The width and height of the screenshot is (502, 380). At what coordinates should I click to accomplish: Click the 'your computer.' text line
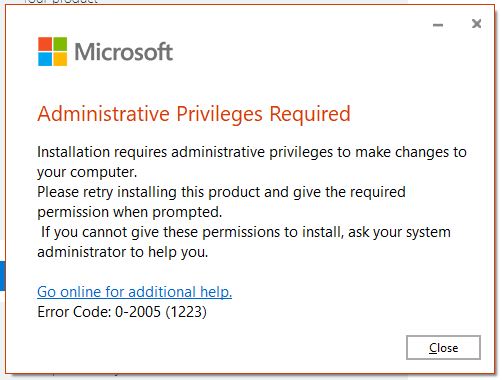point(87,172)
